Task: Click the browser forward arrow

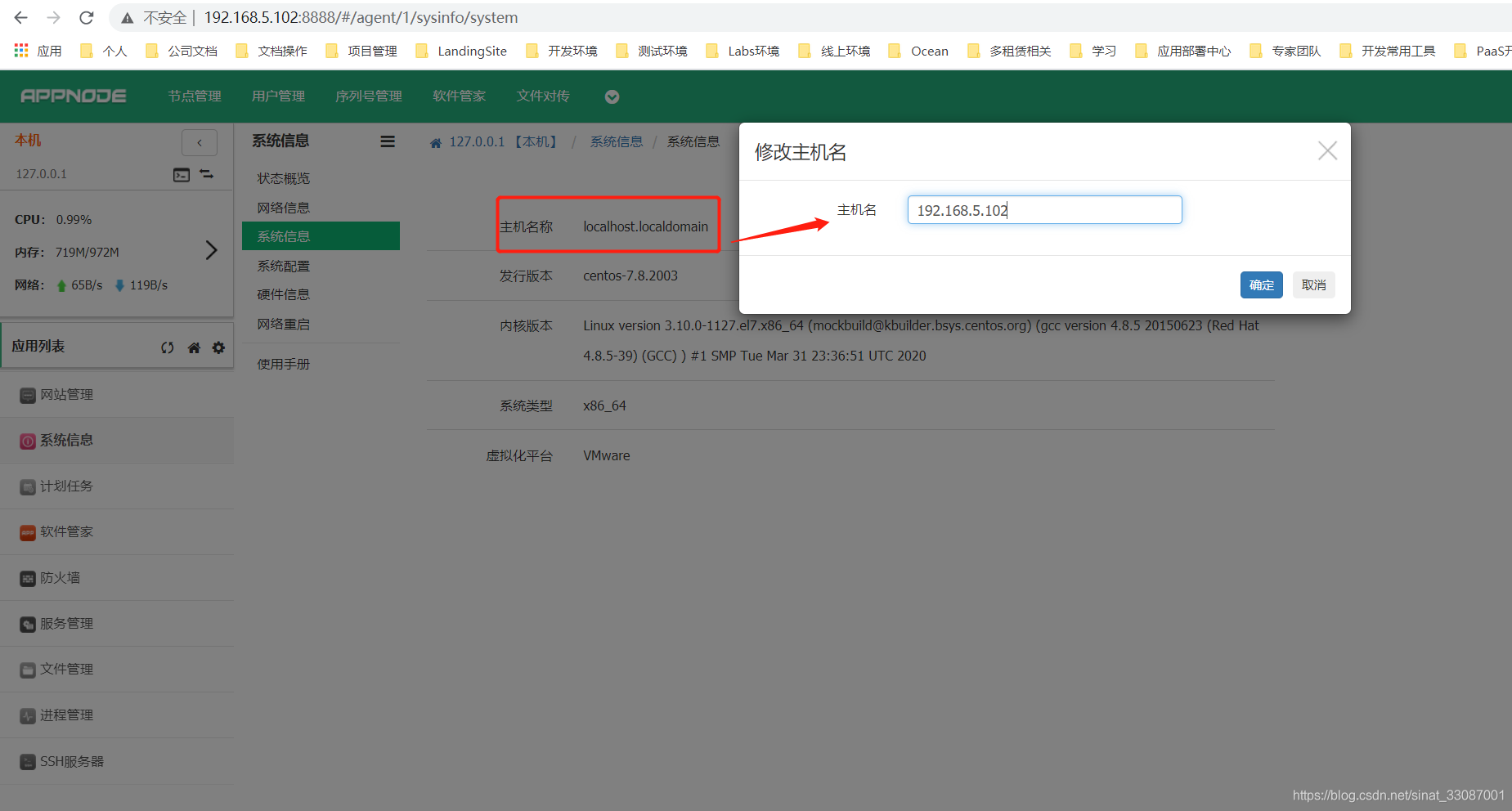Action: point(53,17)
